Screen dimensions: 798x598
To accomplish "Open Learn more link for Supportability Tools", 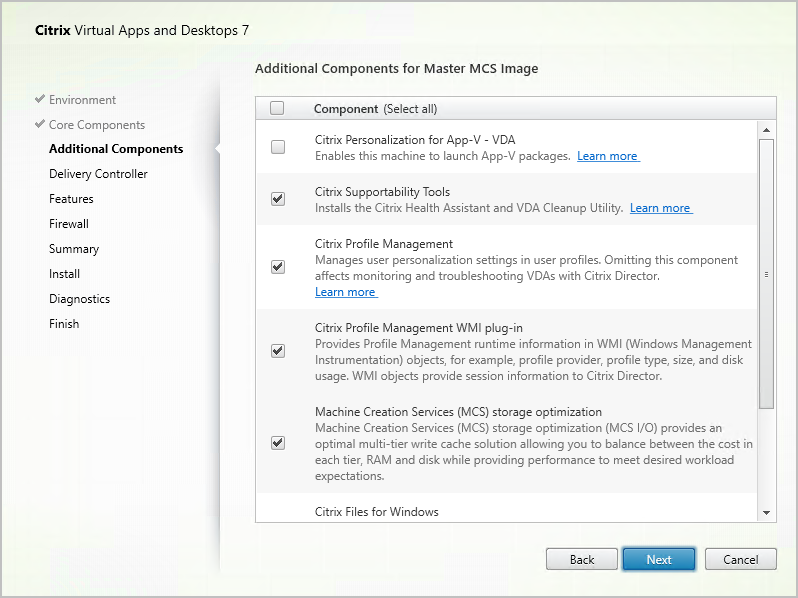I will pyautogui.click(x=660, y=208).
